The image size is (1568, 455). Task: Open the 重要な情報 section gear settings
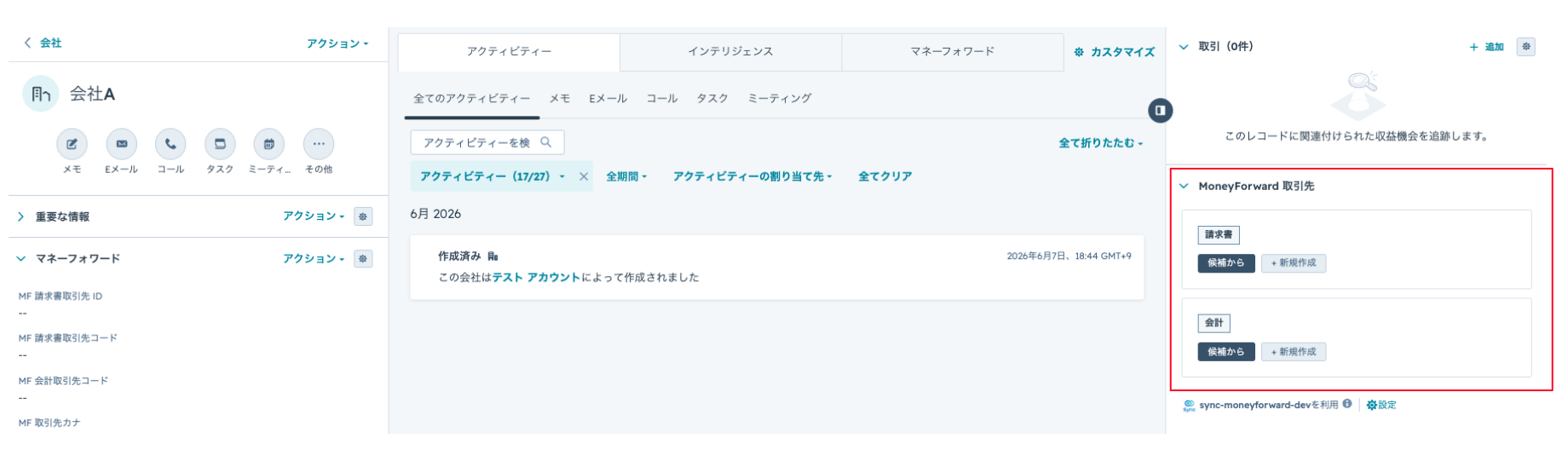363,216
